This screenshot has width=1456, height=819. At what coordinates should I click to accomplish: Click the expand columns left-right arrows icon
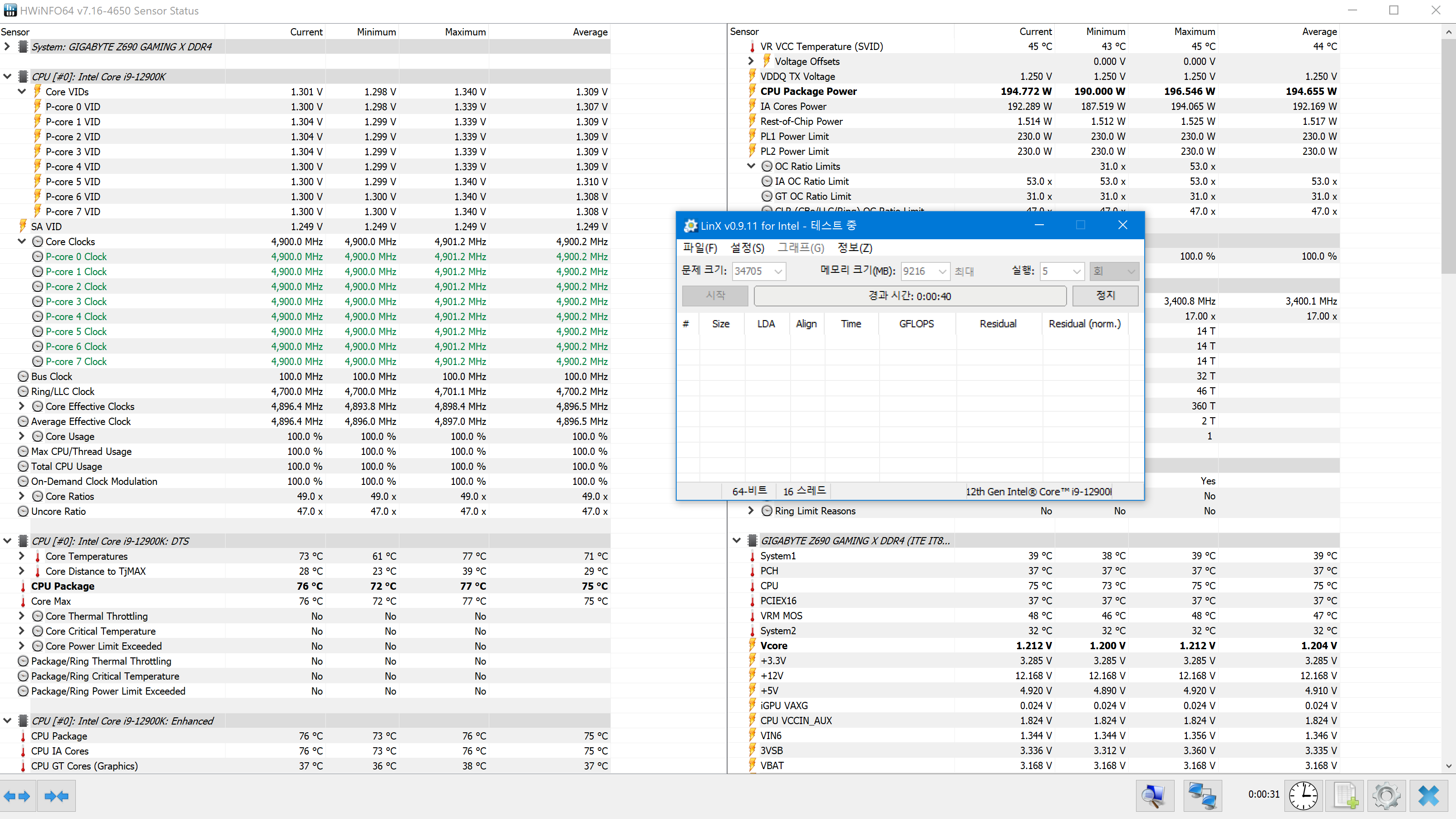point(17,796)
